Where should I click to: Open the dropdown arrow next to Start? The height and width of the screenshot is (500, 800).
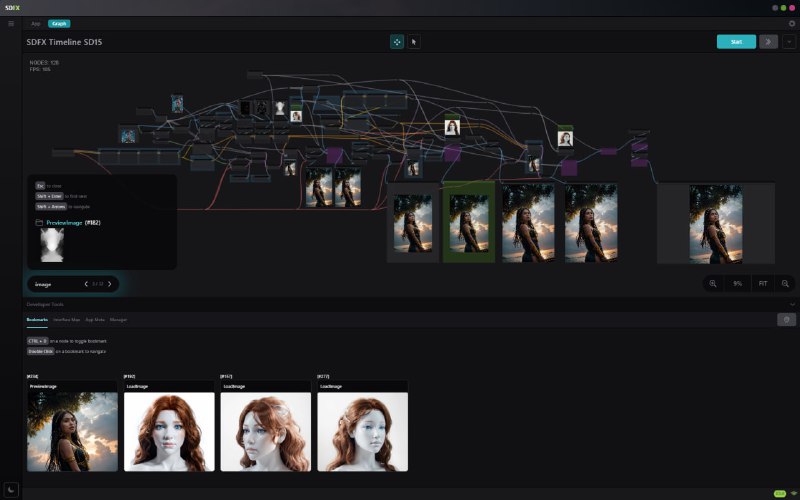click(x=790, y=42)
